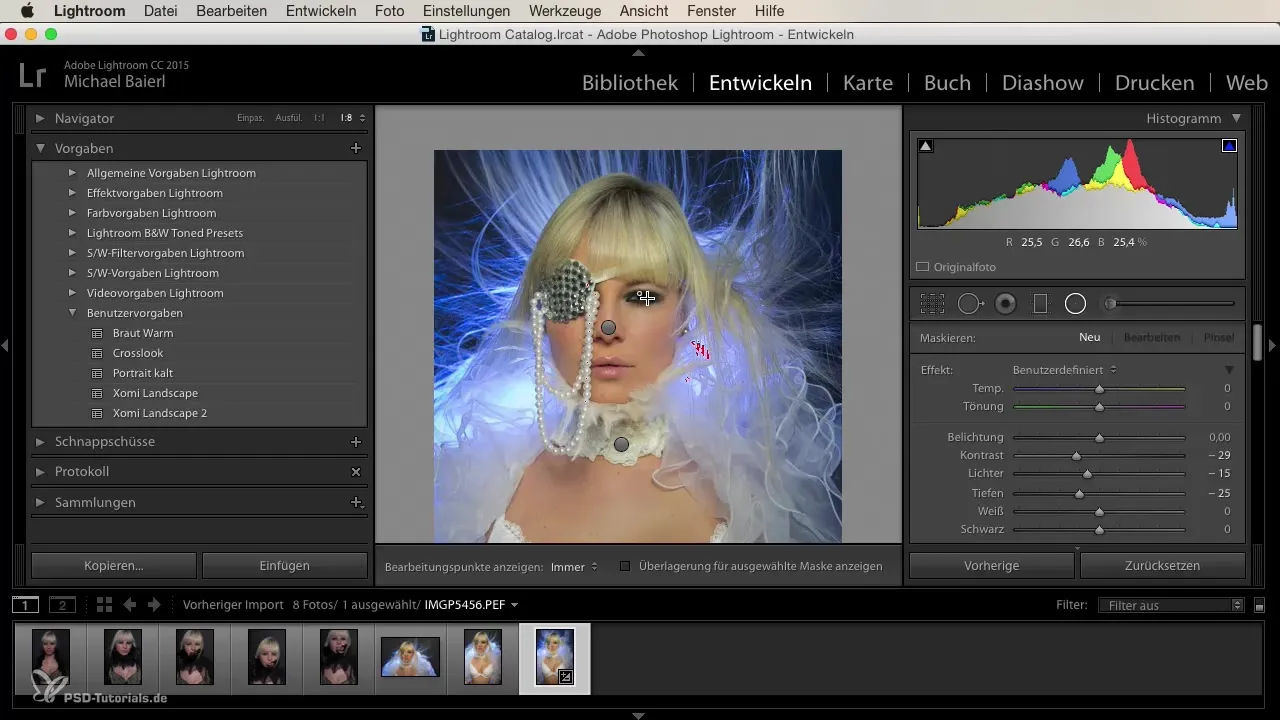Toggle highlight clipping indicator in histogram
Image resolution: width=1280 pixels, height=720 pixels.
[x=1229, y=146]
